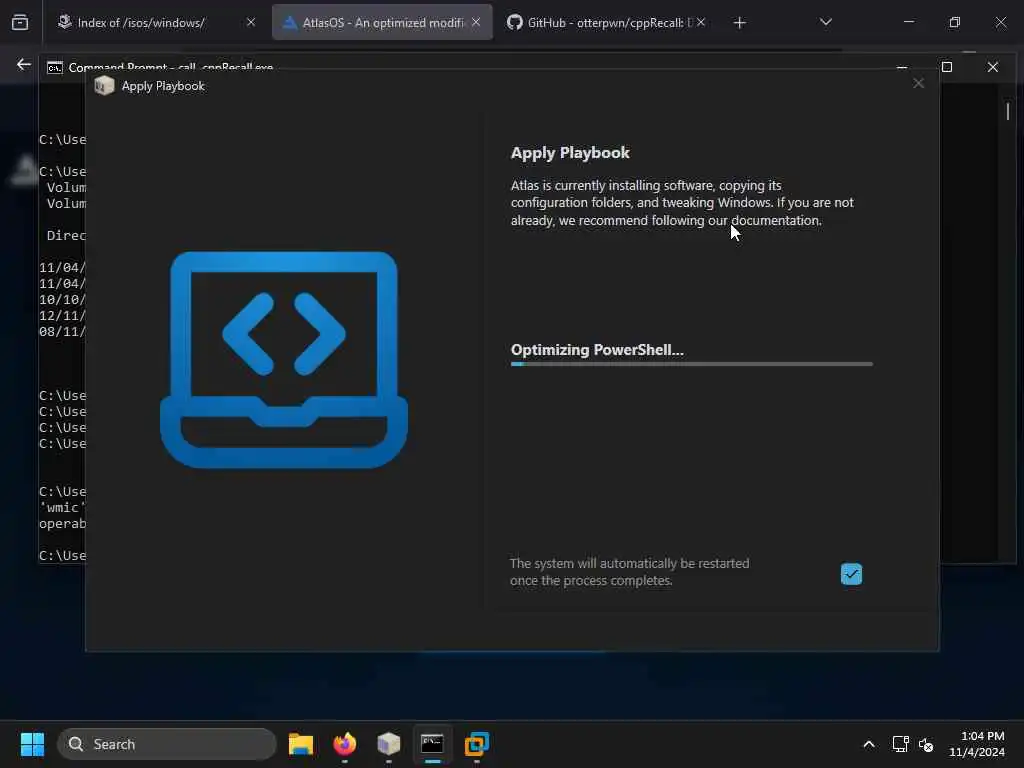Image resolution: width=1024 pixels, height=768 pixels.
Task: Close the Index of /isos/windows/ tab
Action: pyautogui.click(x=251, y=22)
